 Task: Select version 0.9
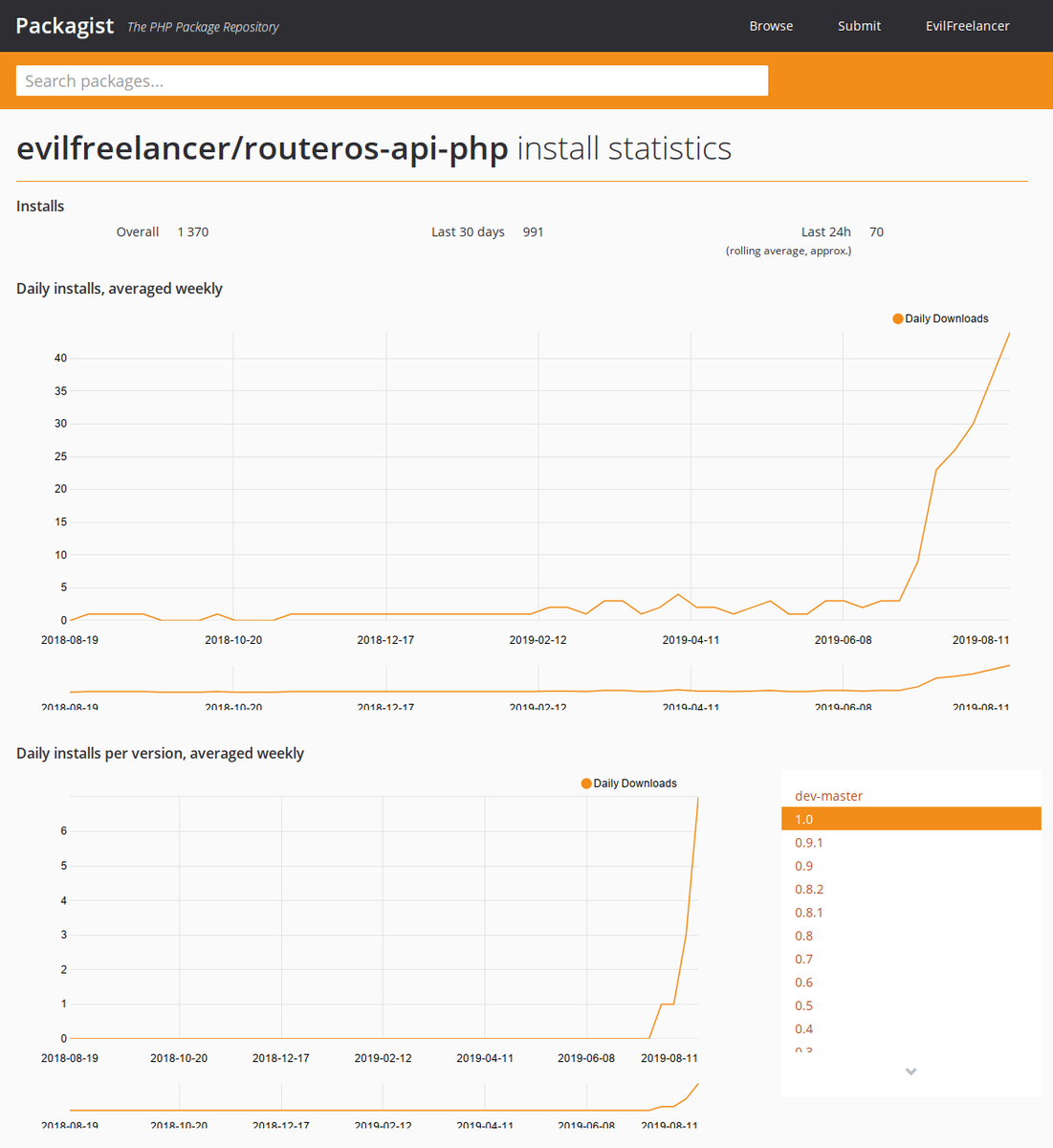tap(910, 866)
